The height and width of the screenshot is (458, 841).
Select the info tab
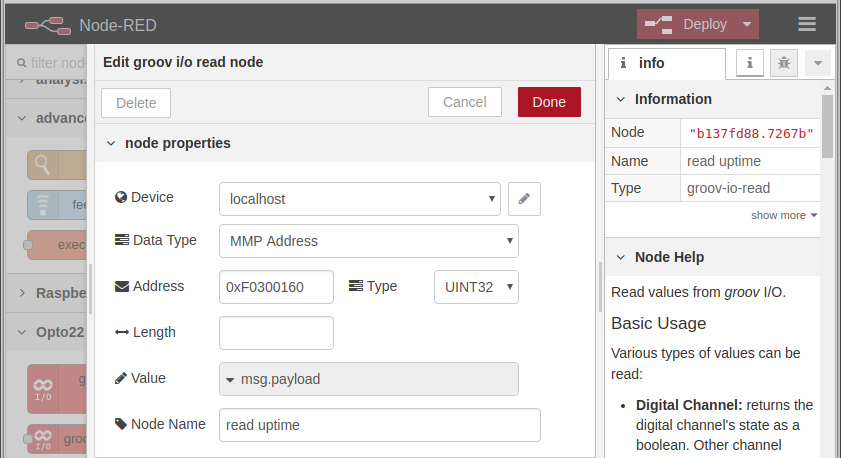(x=667, y=63)
